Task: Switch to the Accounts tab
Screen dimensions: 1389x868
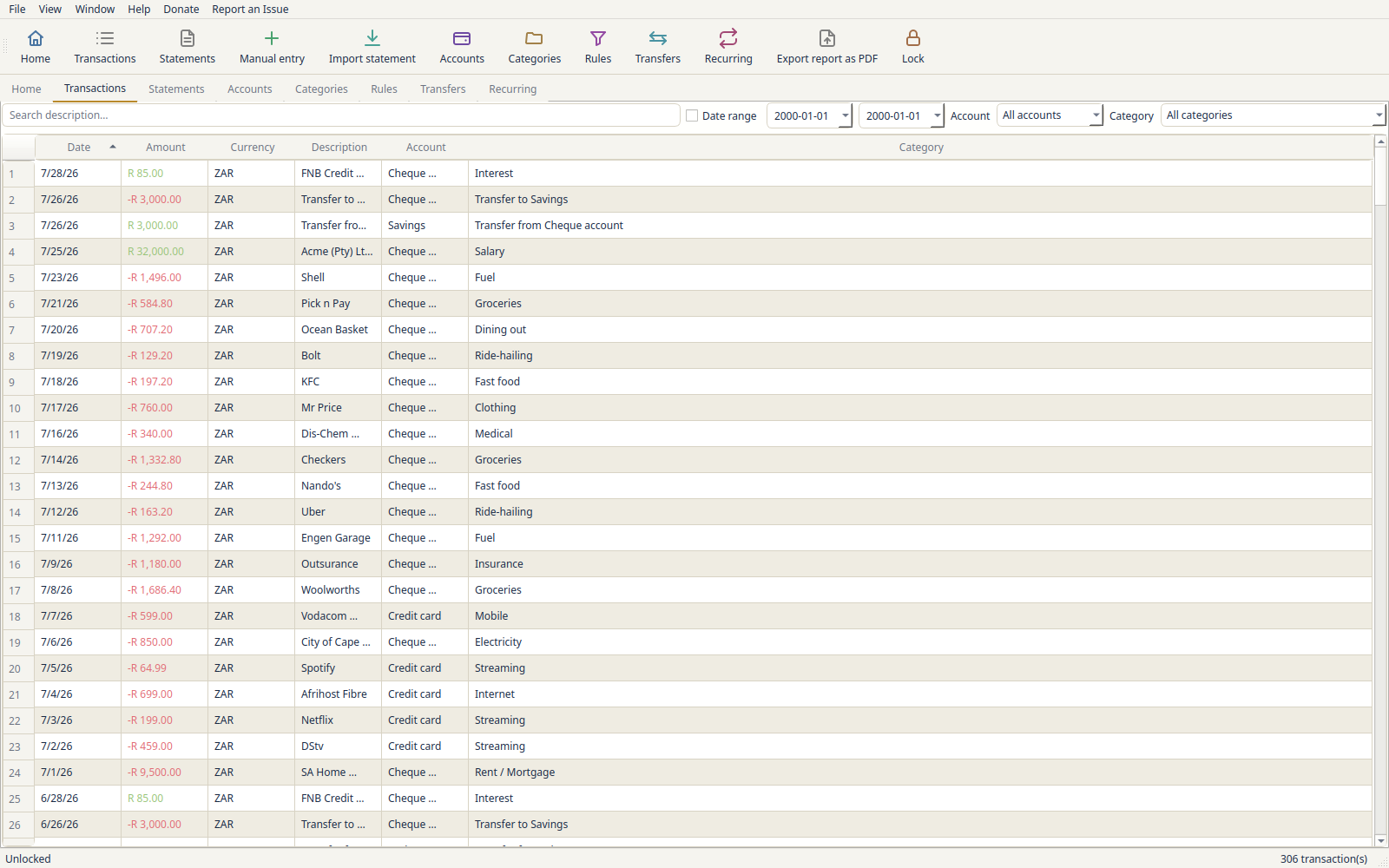Action: pyautogui.click(x=250, y=89)
